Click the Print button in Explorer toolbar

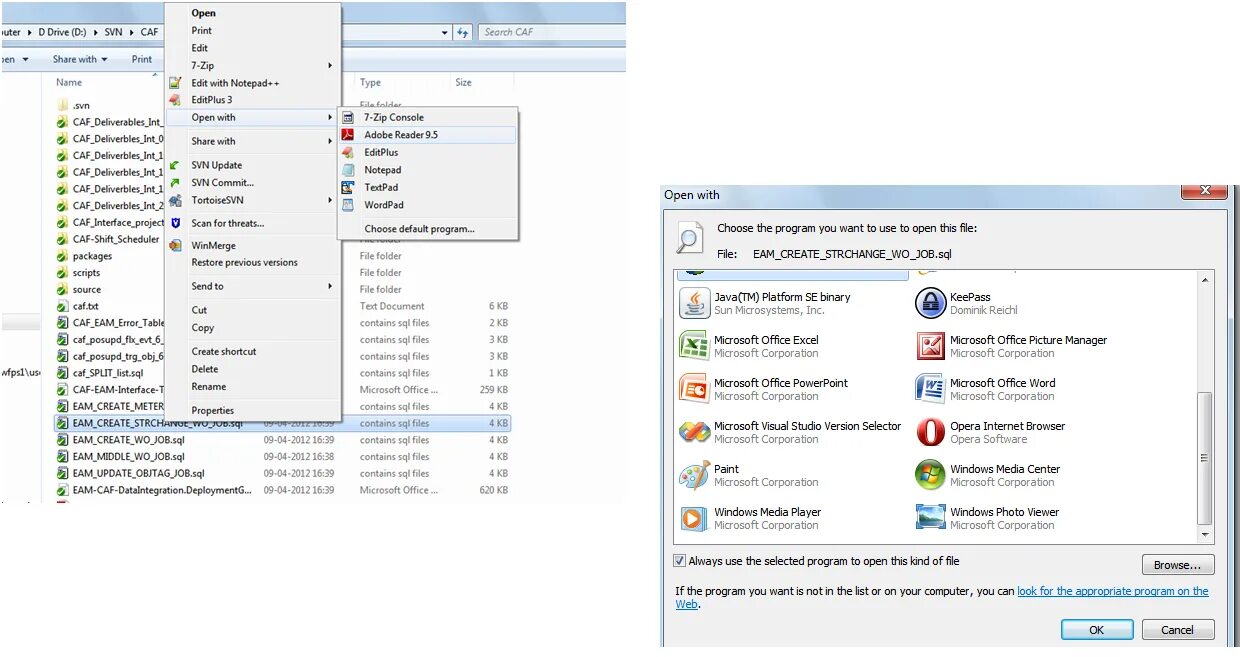[x=142, y=59]
